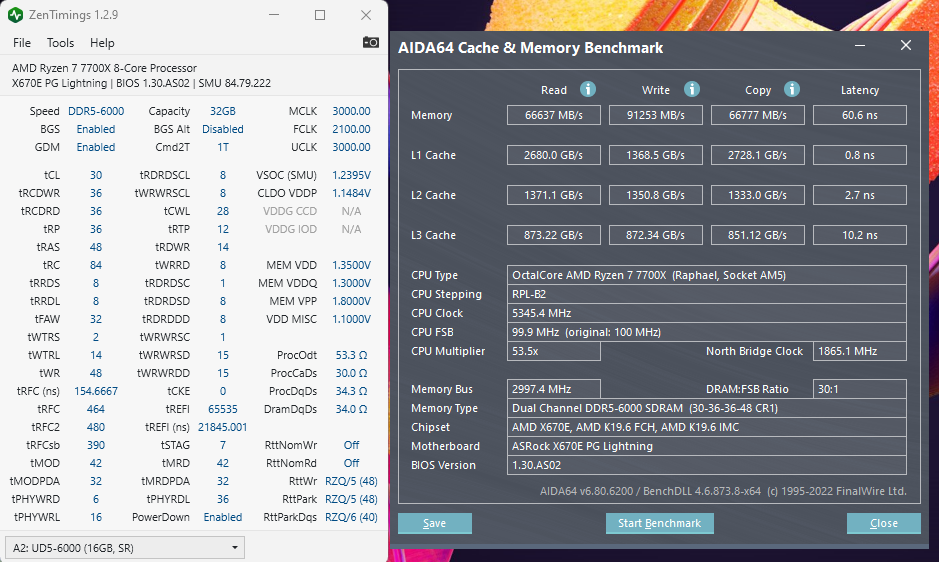939x562 pixels.
Task: Click Memory Copy value 66777 MB/s
Action: click(758, 115)
